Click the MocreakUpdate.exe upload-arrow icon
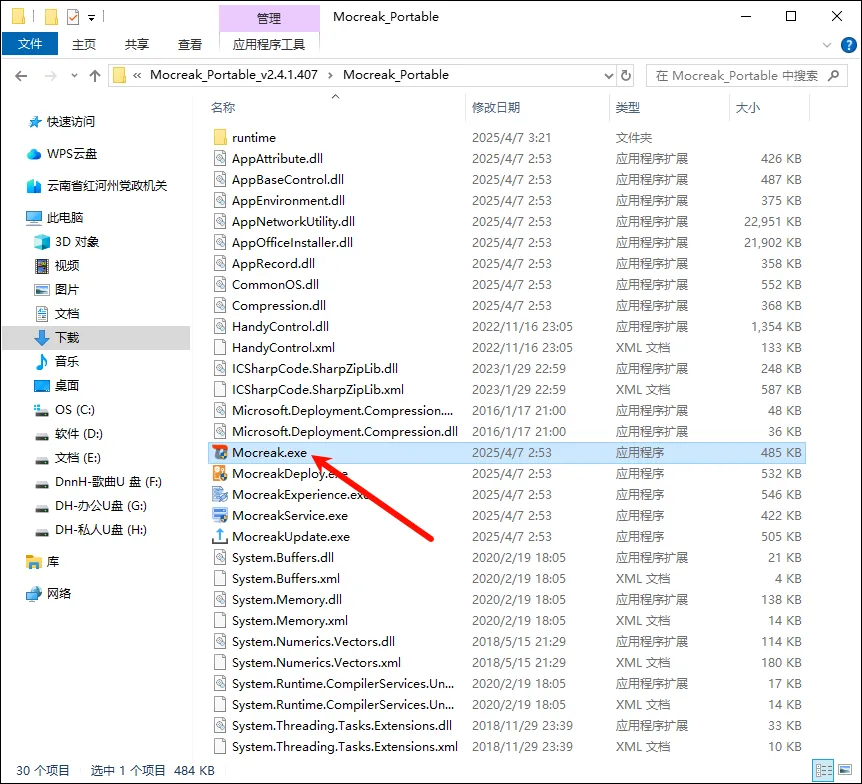Viewport: 862px width, 784px height. [220, 536]
